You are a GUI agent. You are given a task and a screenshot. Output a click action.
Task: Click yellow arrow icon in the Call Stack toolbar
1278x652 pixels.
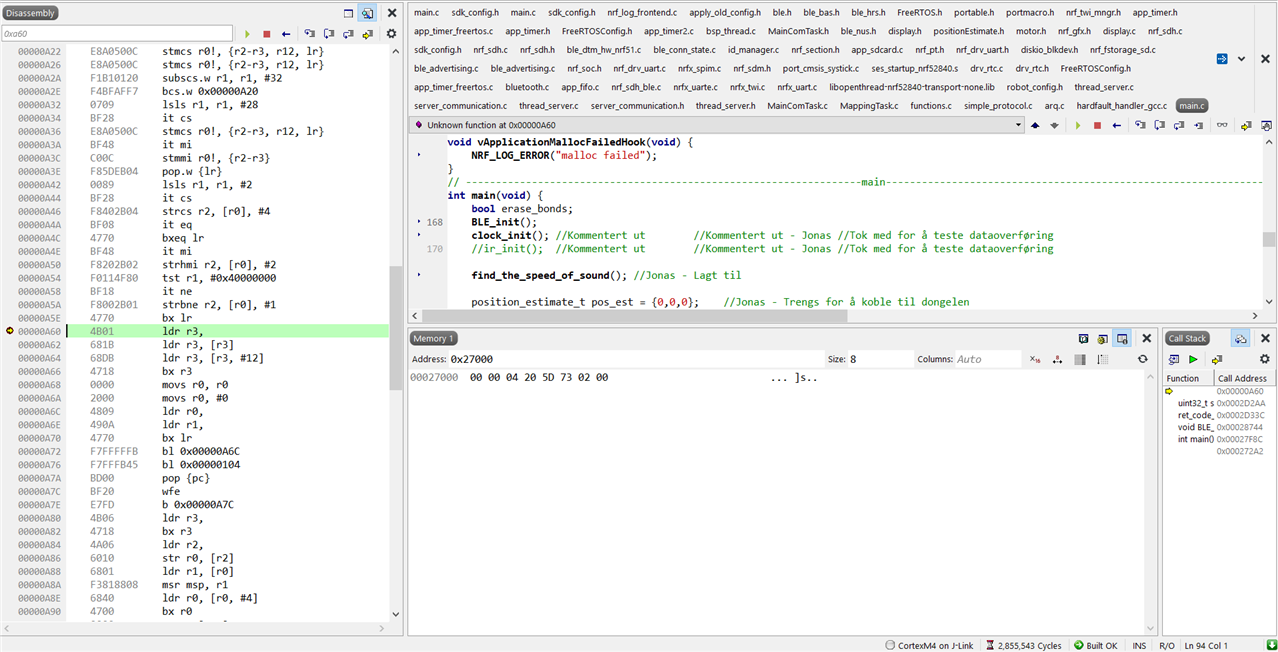click(x=1216, y=359)
